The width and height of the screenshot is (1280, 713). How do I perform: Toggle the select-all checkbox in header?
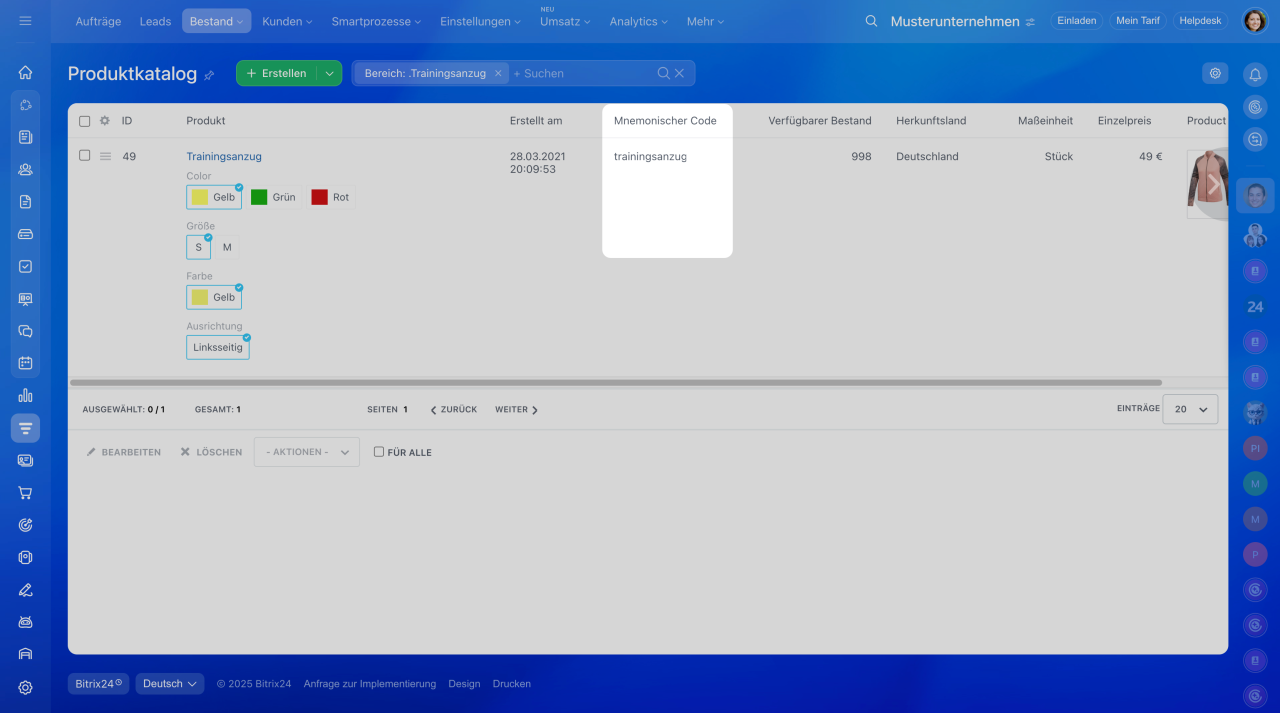tap(84, 121)
